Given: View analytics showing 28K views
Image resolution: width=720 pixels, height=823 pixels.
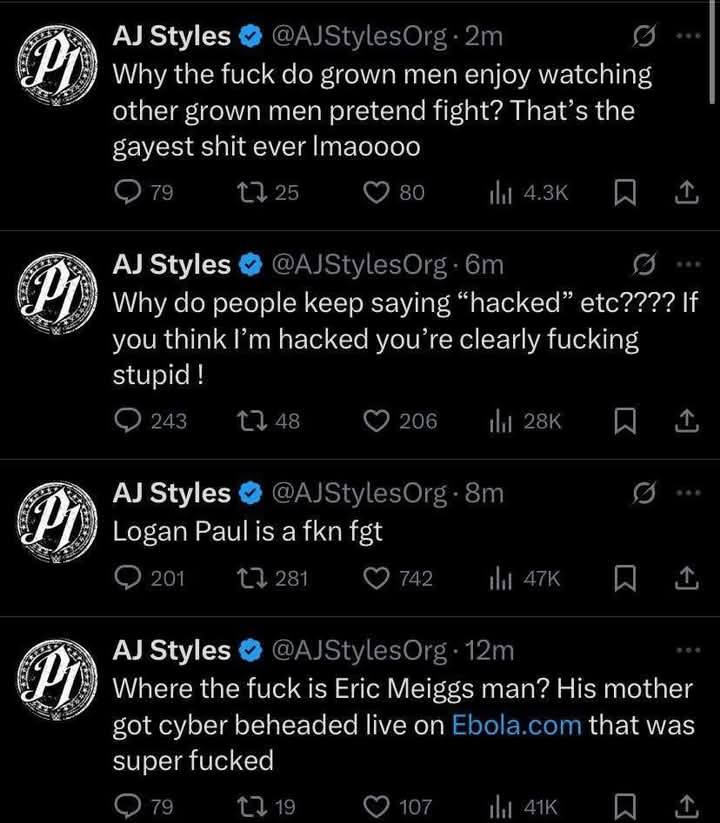Looking at the screenshot, I should click(x=525, y=421).
